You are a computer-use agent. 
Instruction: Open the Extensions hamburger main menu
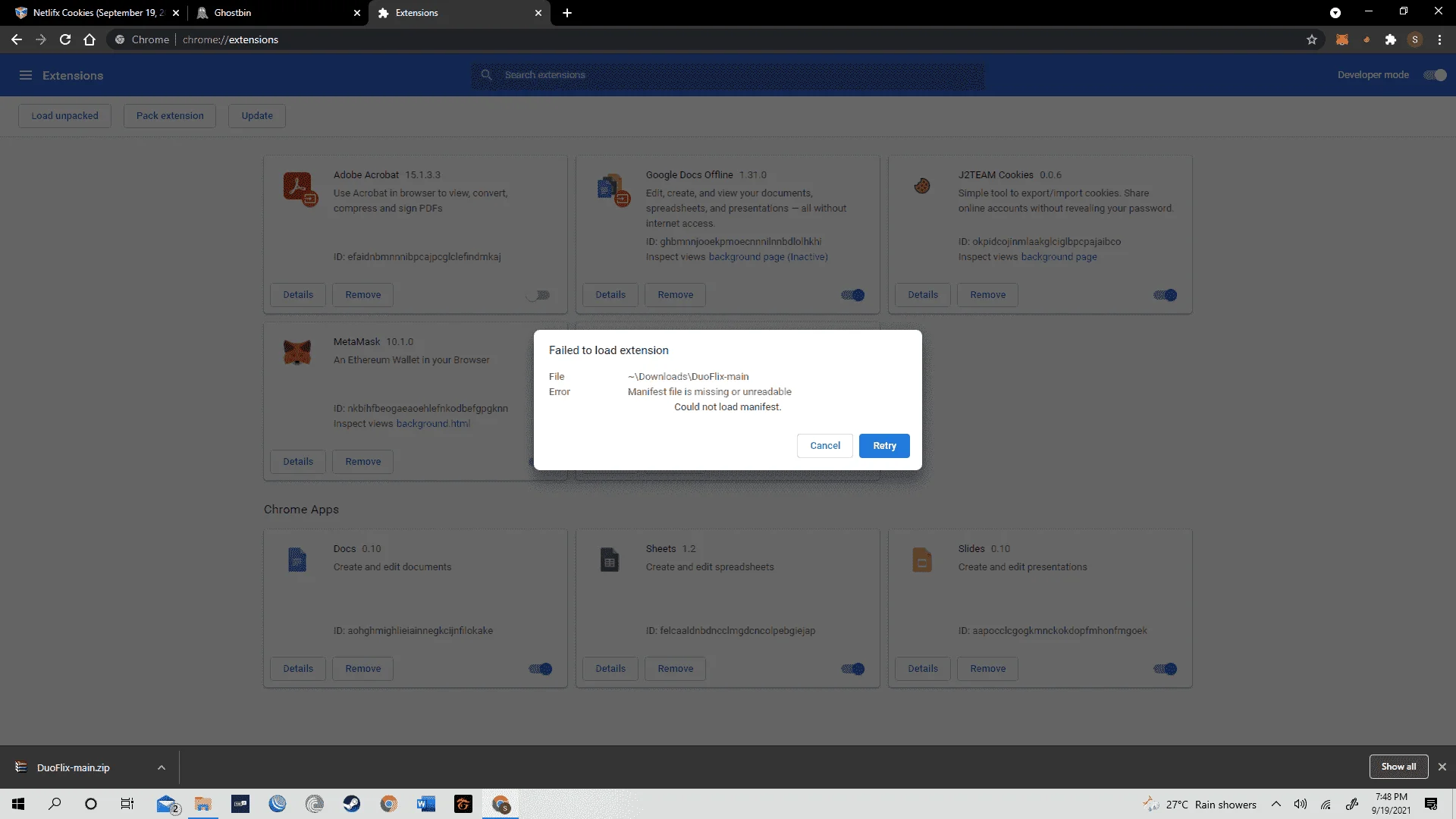[26, 75]
